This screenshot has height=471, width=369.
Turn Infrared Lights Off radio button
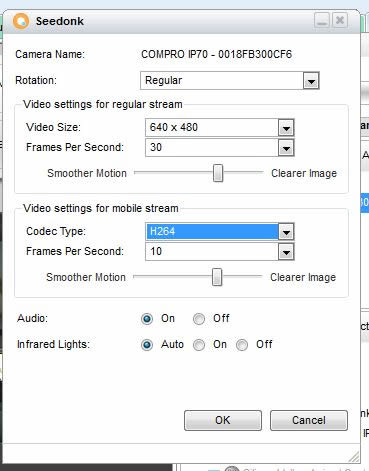[242, 345]
